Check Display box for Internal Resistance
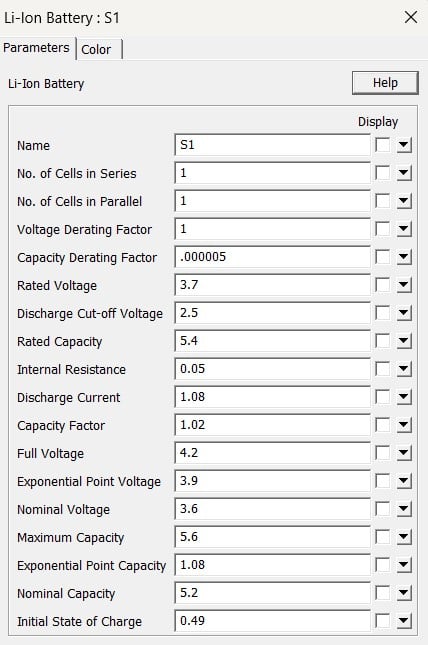 383,369
